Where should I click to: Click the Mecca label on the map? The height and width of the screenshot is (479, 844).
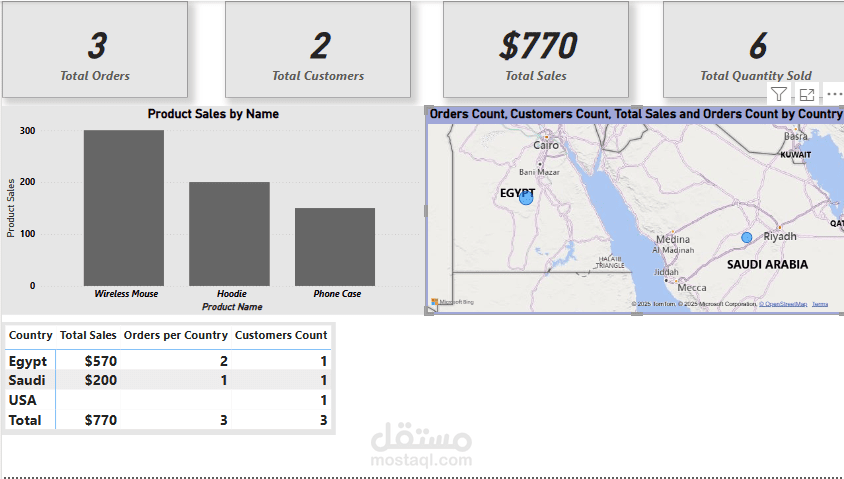692,287
